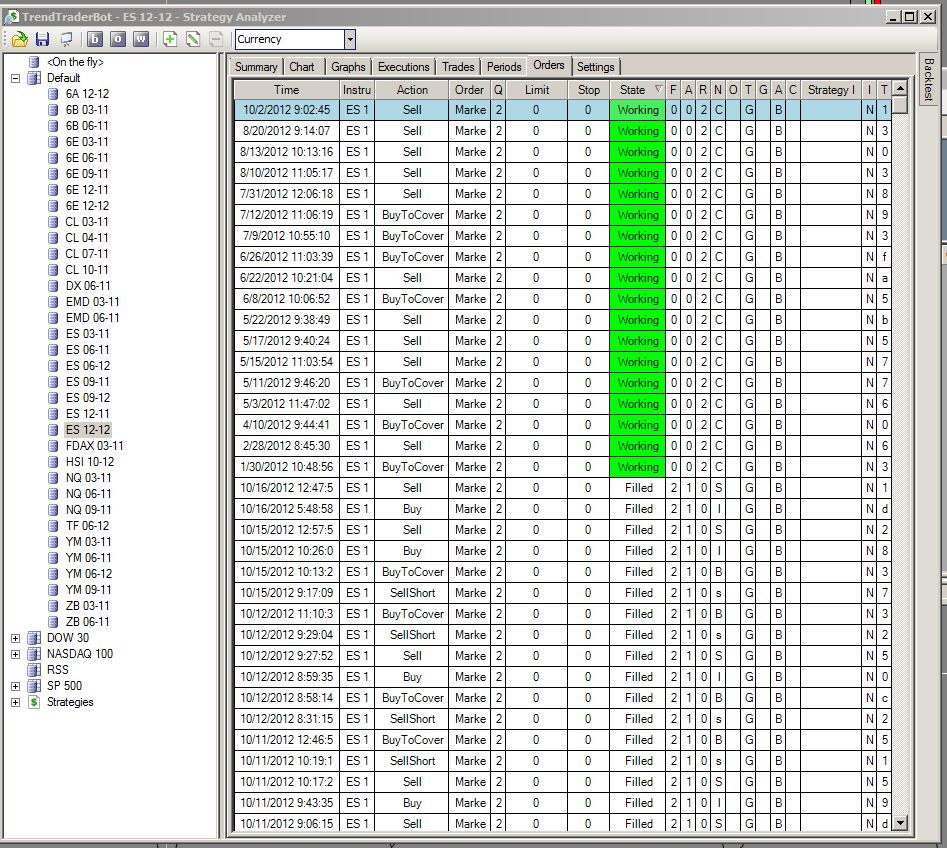The height and width of the screenshot is (848, 947).
Task: Click the database icon beside YM 09-11
Action: point(53,589)
